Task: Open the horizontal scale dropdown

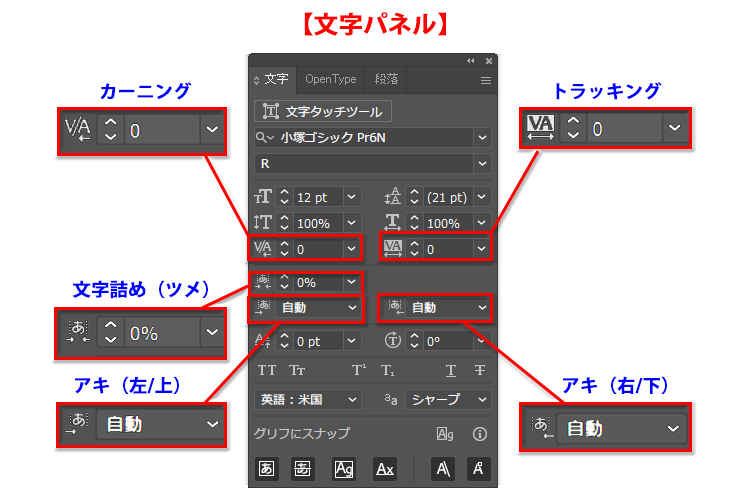Action: click(482, 223)
